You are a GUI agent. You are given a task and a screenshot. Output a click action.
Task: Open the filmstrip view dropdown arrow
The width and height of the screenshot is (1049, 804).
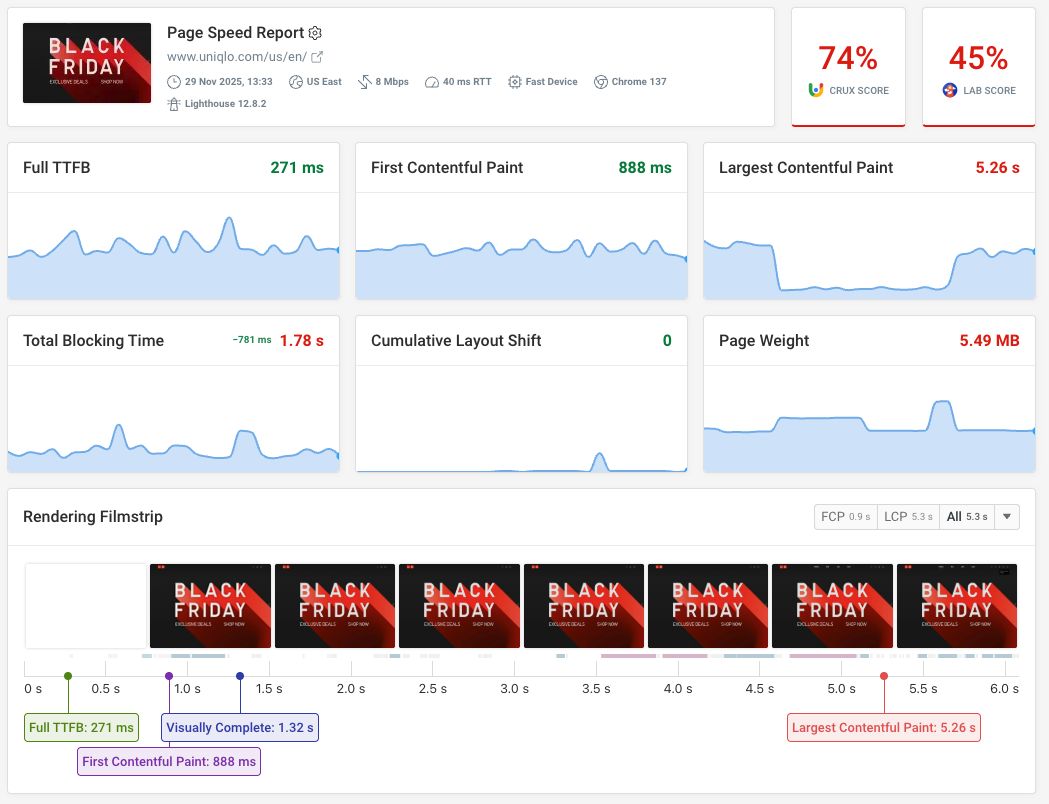1006,517
